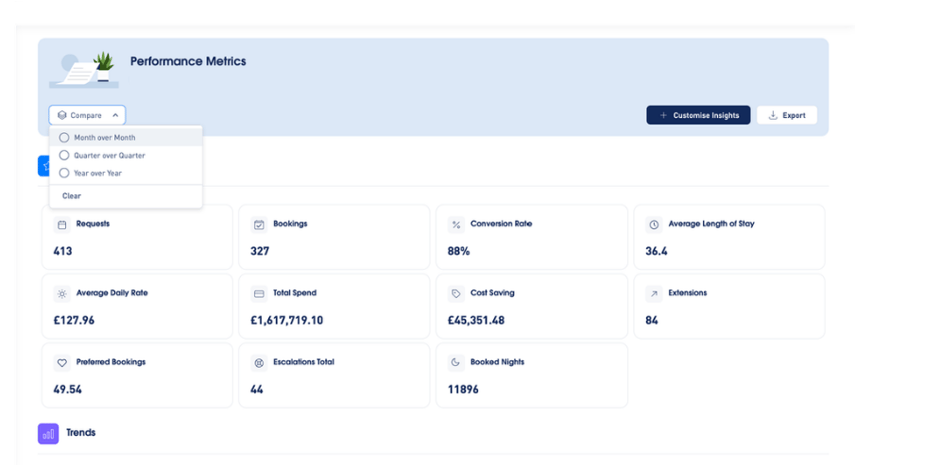Clear the compare selection

(x=71, y=196)
